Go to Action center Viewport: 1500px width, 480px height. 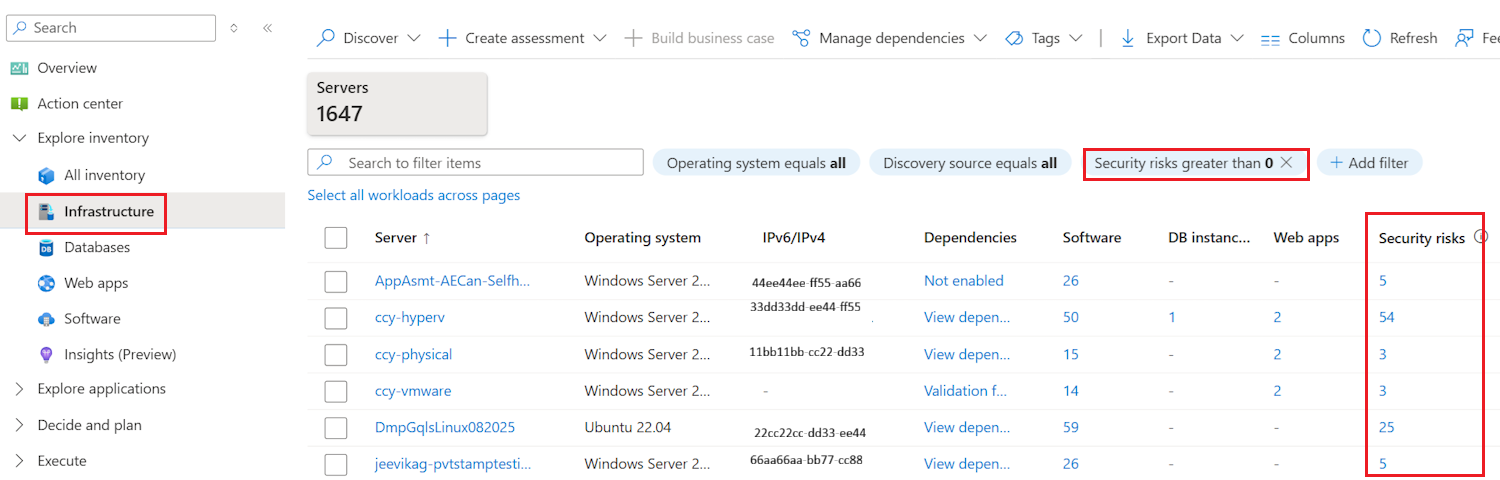tap(80, 103)
